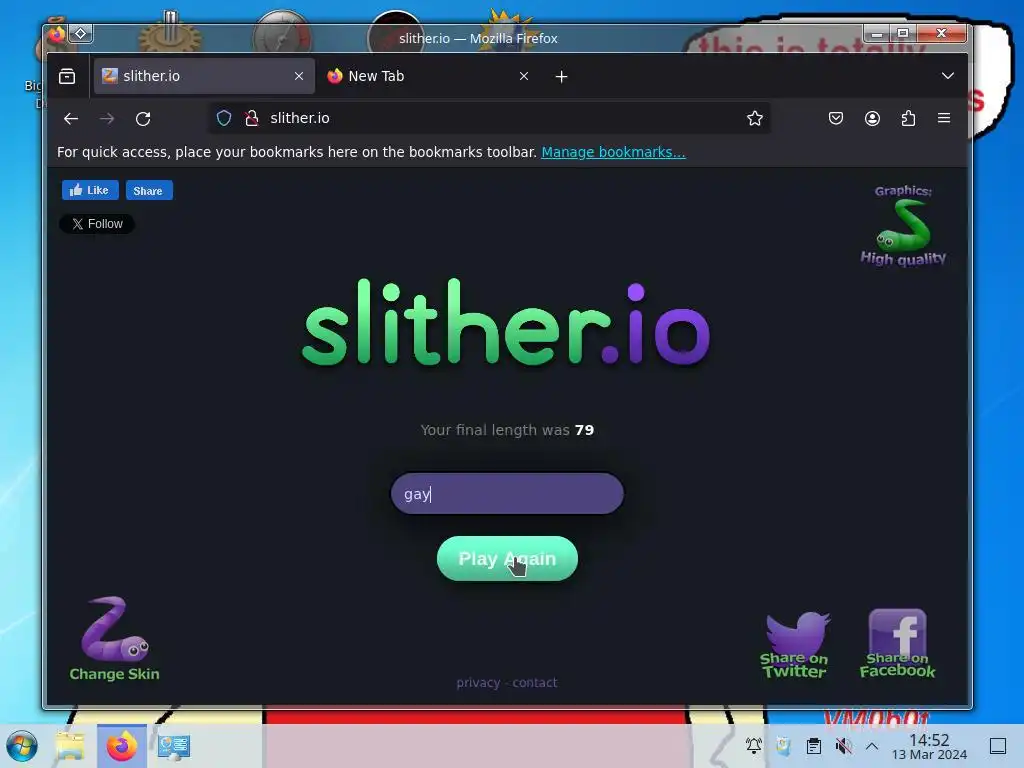
Task: Open the Firefox application menu
Action: [944, 118]
